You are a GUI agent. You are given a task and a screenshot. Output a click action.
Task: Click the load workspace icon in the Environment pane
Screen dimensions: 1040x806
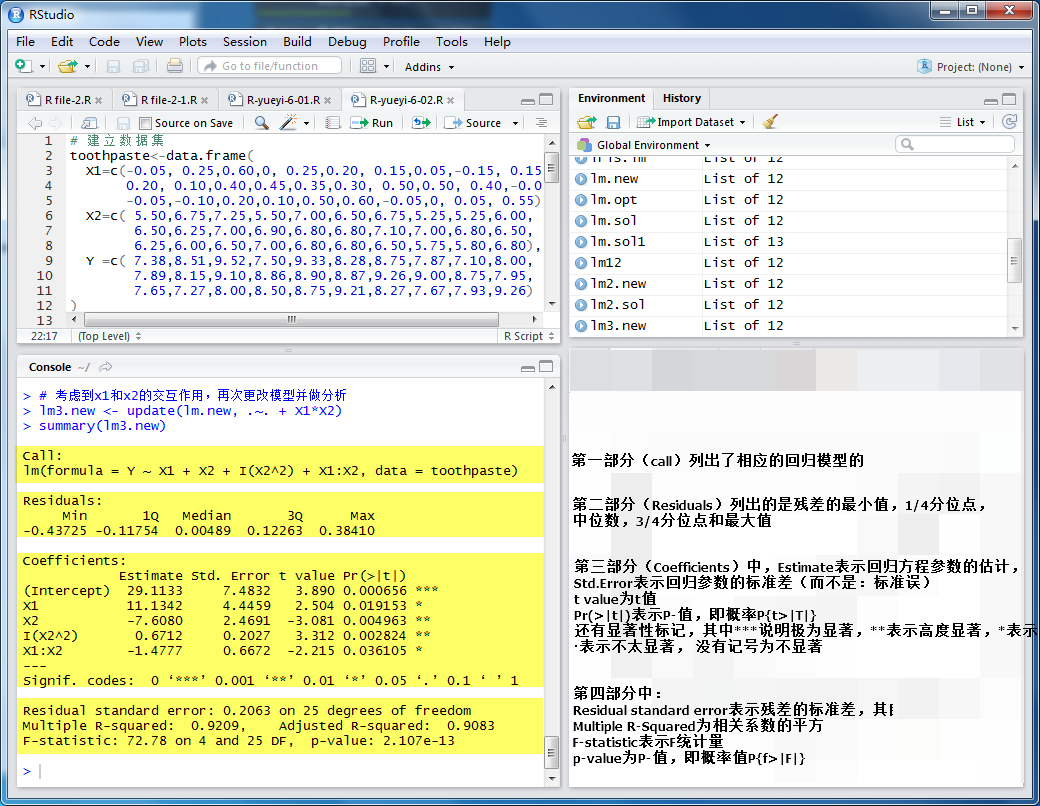click(586, 122)
